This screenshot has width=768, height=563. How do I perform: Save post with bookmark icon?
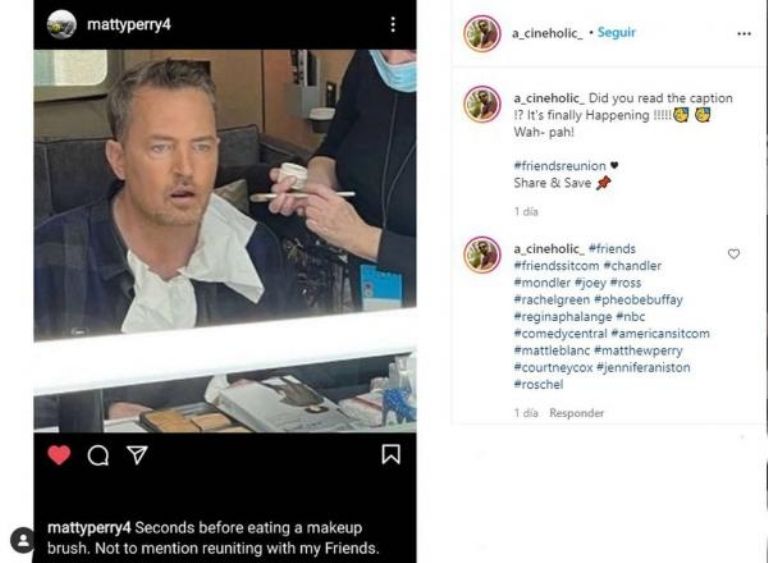point(391,454)
